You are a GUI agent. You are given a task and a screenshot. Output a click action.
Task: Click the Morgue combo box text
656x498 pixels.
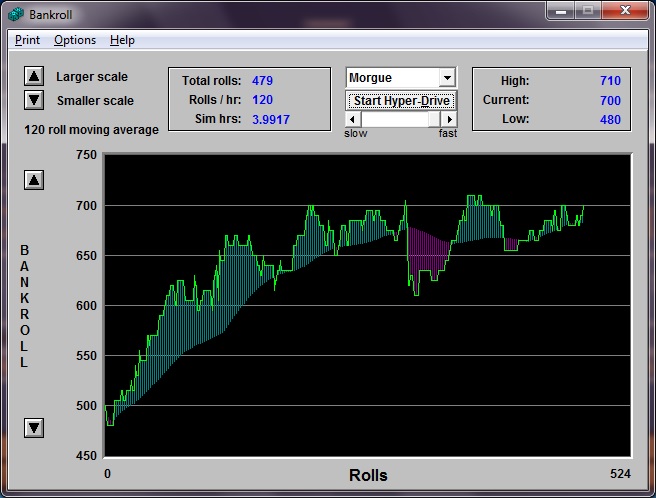392,78
